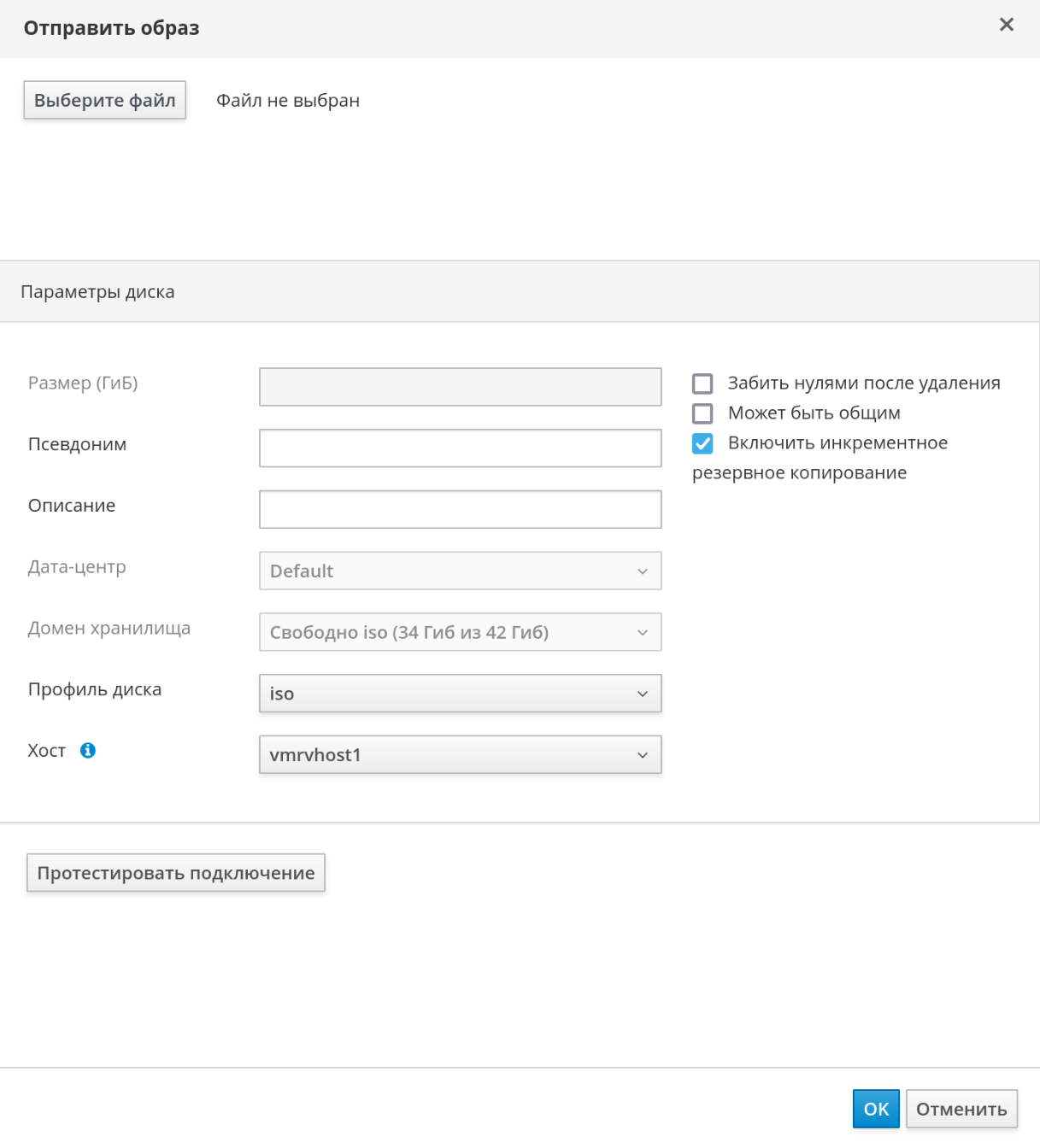The image size is (1040, 1148).
Task: Click the Размер (ГиБ) input field
Action: (x=460, y=387)
